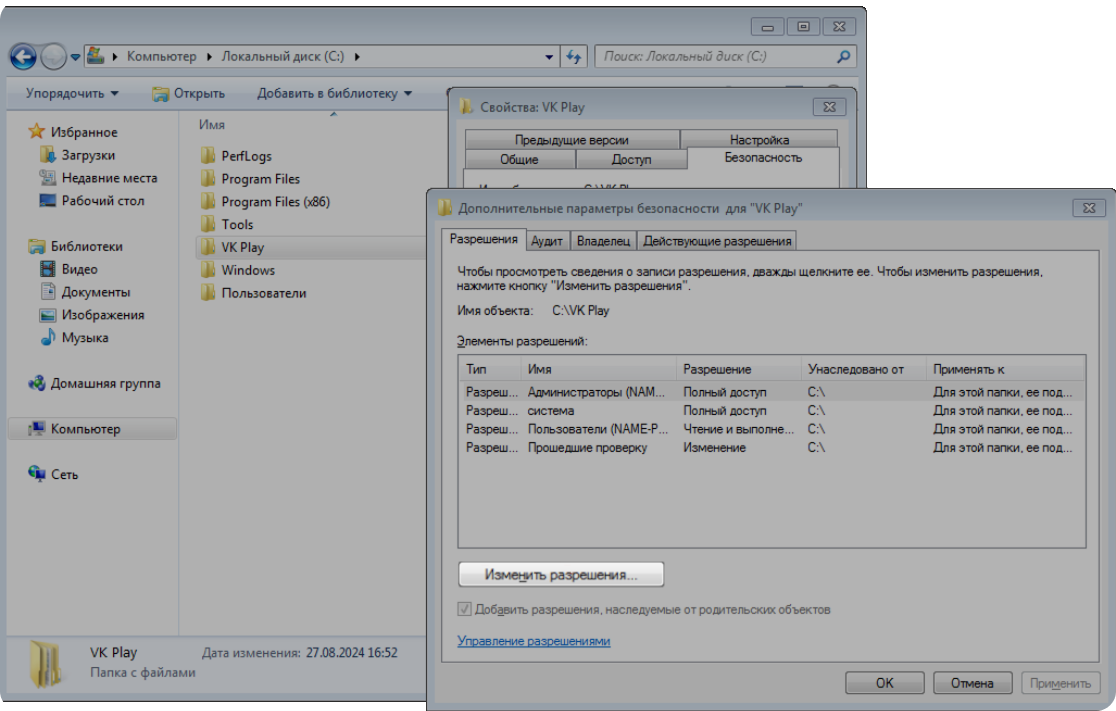This screenshot has width=1116, height=711.
Task: Open the Загрузки folder in favorites
Action: (x=47, y=155)
